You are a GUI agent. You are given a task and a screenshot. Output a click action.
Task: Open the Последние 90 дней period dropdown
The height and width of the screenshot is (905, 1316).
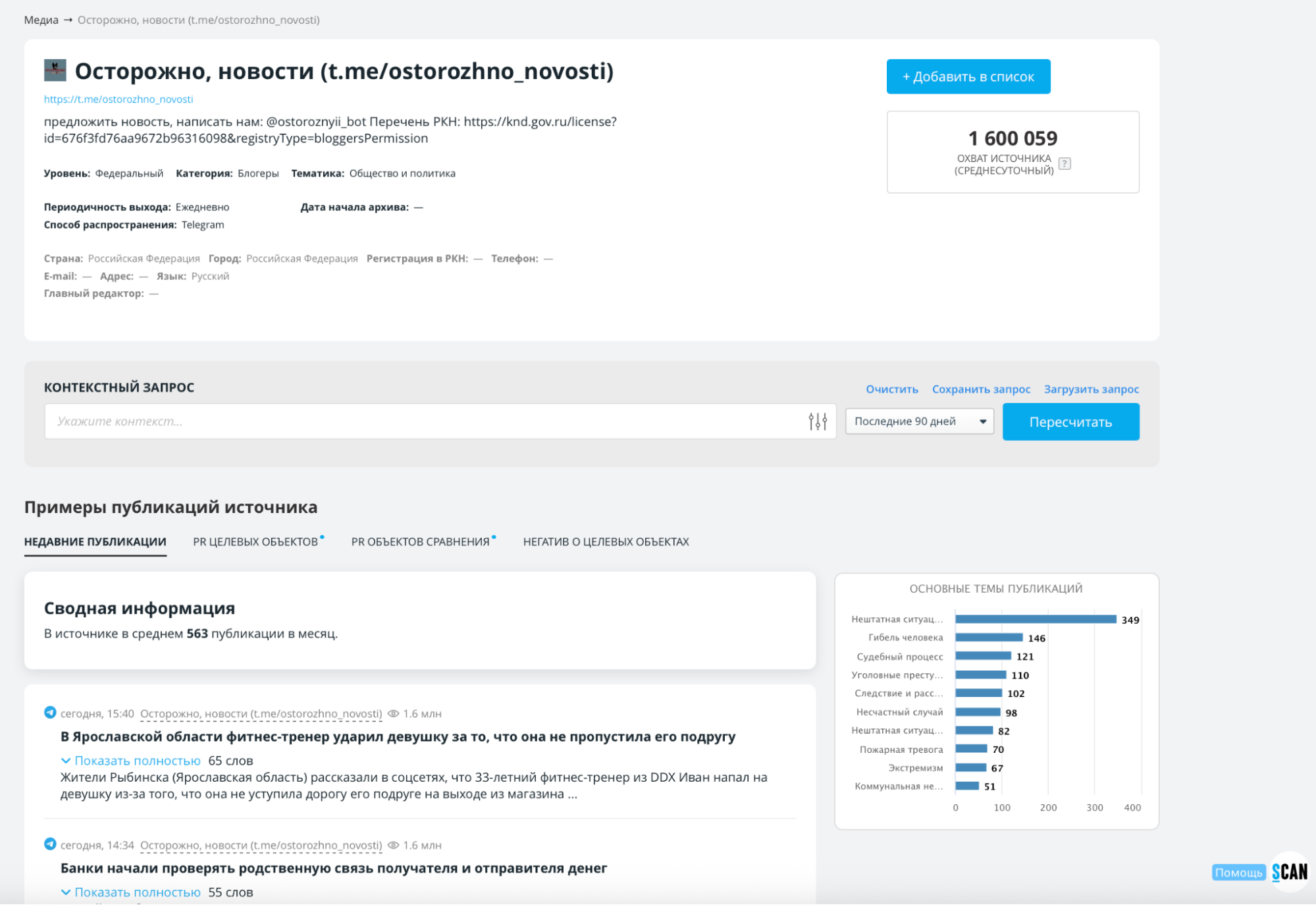point(919,422)
